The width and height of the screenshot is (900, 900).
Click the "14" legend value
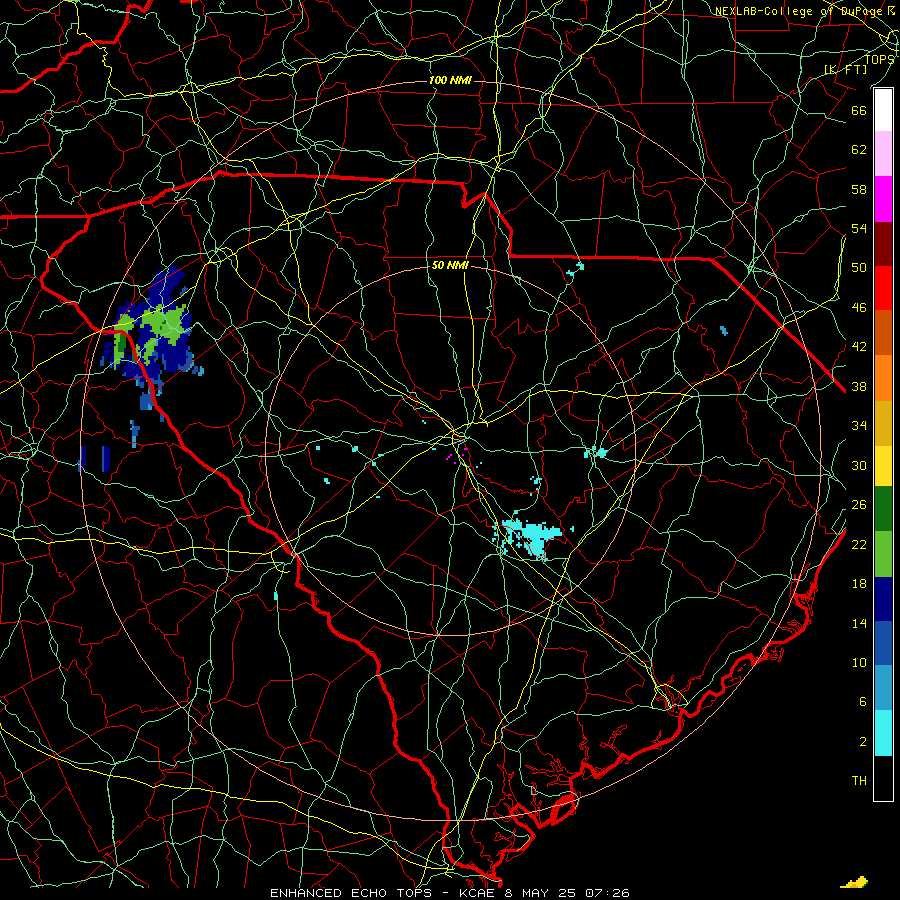[x=859, y=623]
